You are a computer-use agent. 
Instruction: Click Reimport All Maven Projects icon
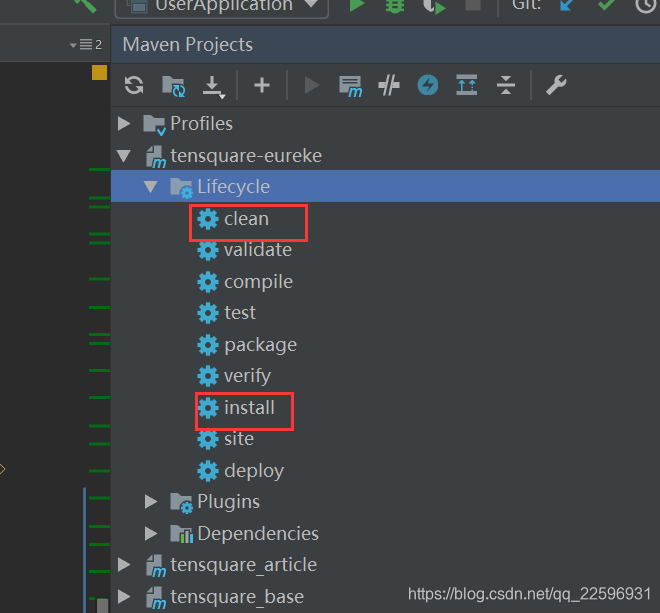134,85
